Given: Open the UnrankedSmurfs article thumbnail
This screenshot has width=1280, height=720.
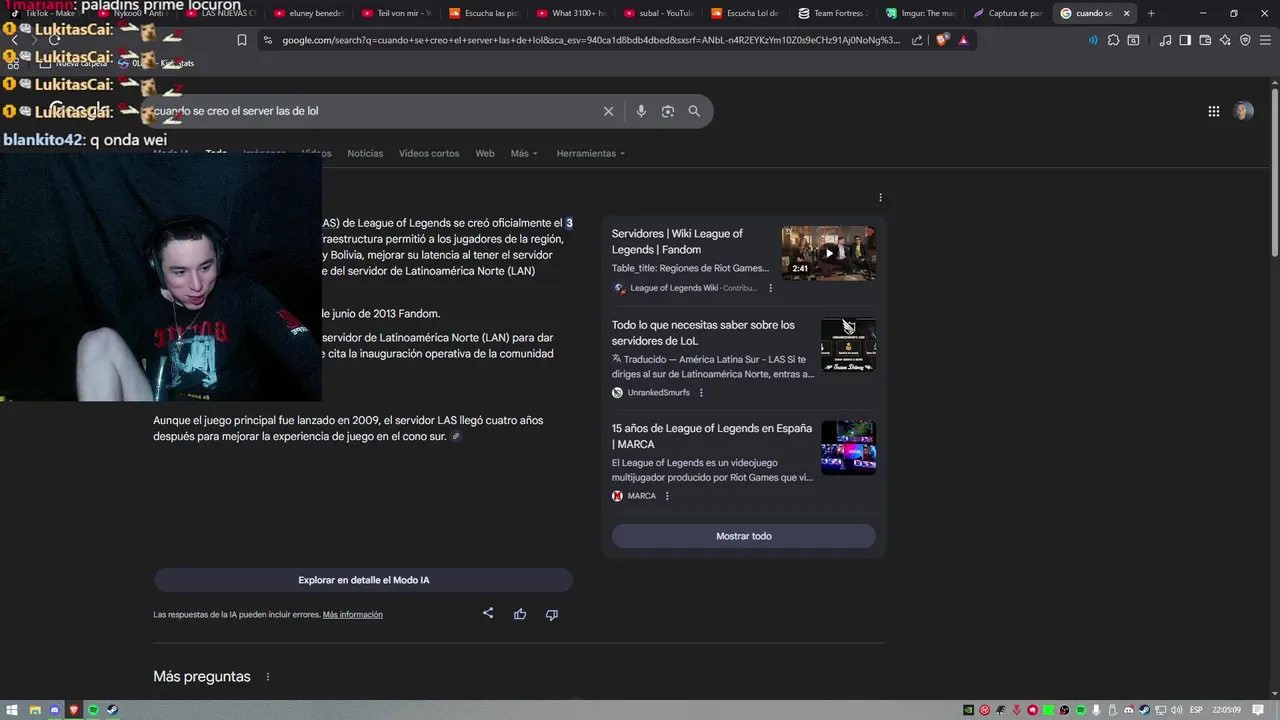Looking at the screenshot, I should [848, 346].
